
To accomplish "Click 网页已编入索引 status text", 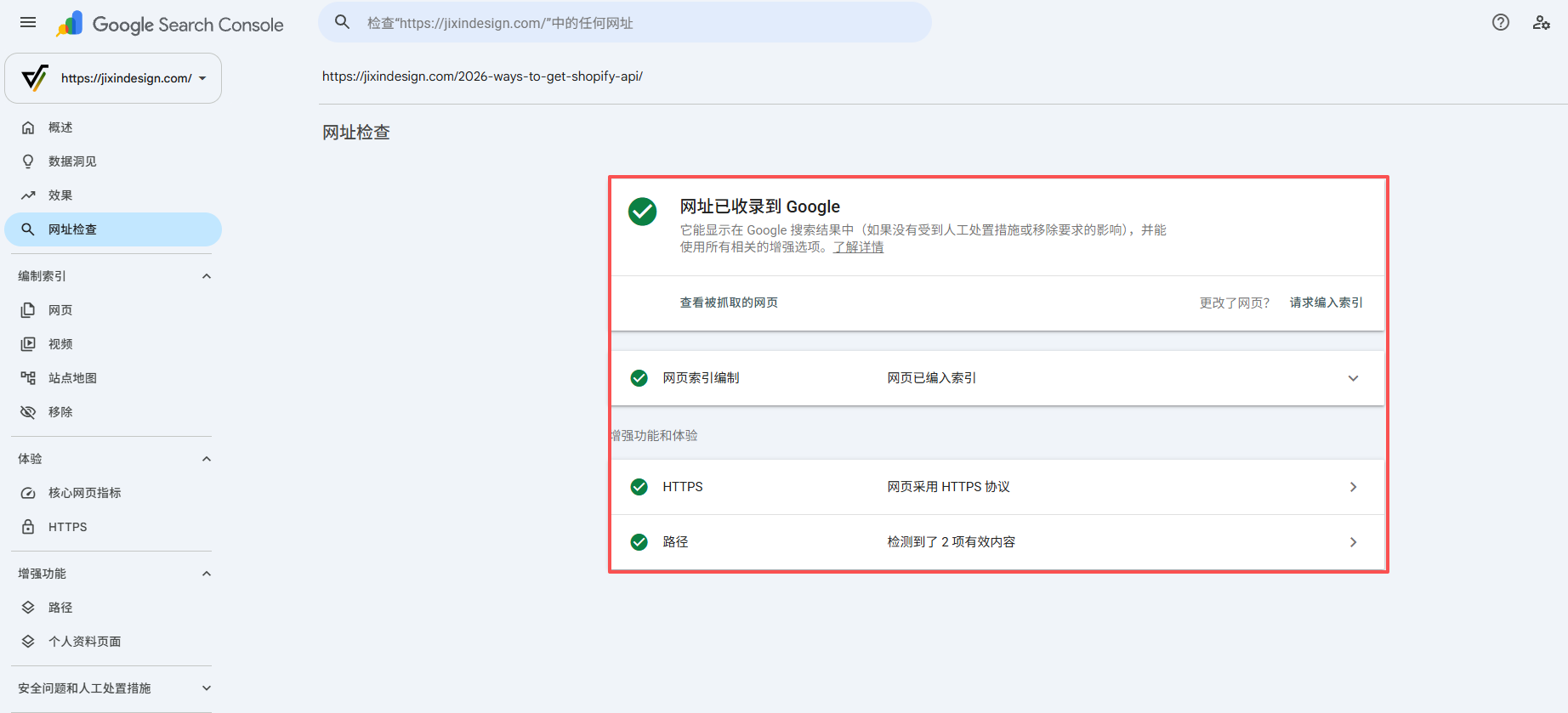I will tap(932, 378).
